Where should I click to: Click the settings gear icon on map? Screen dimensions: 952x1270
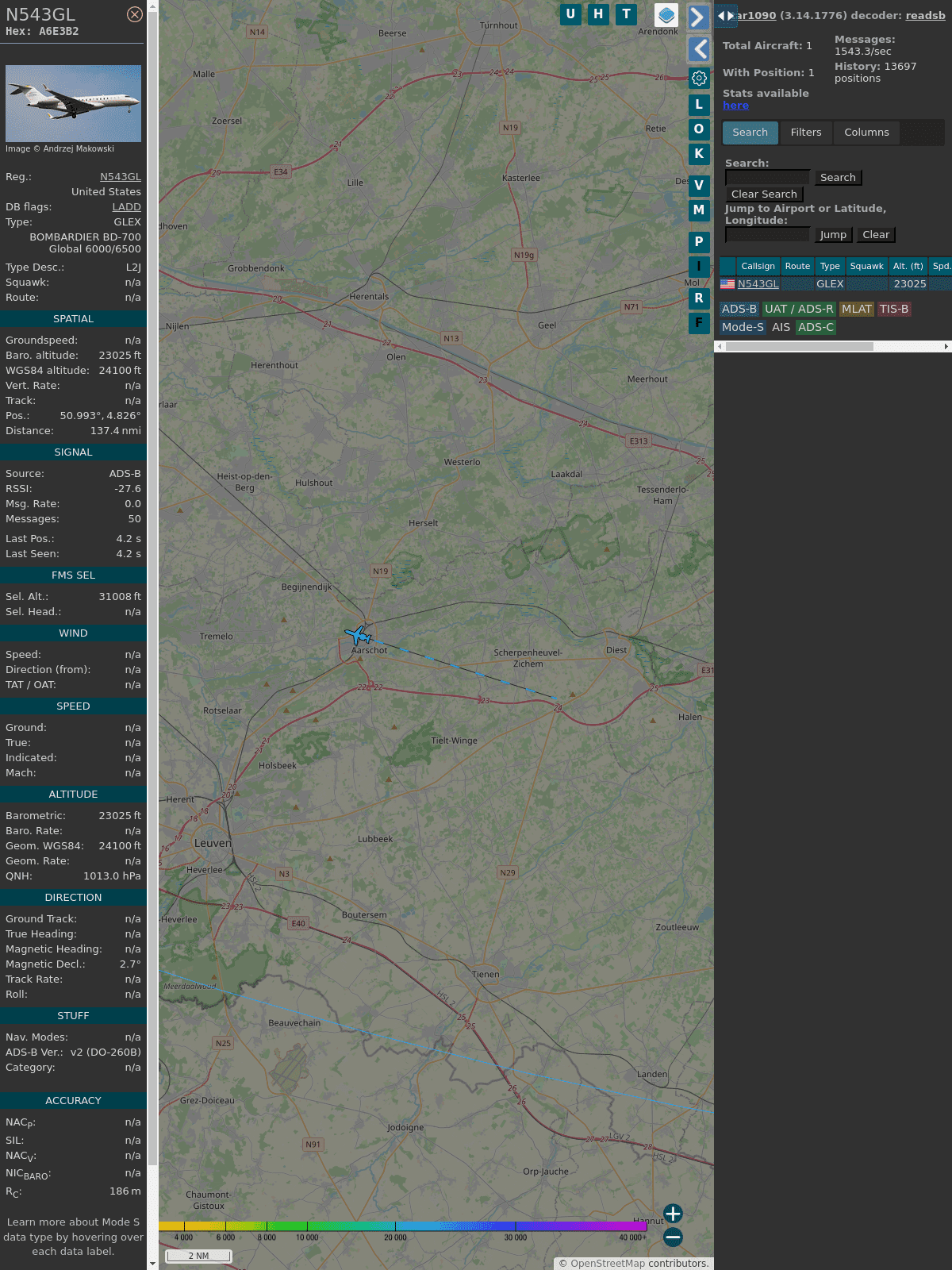click(x=699, y=79)
